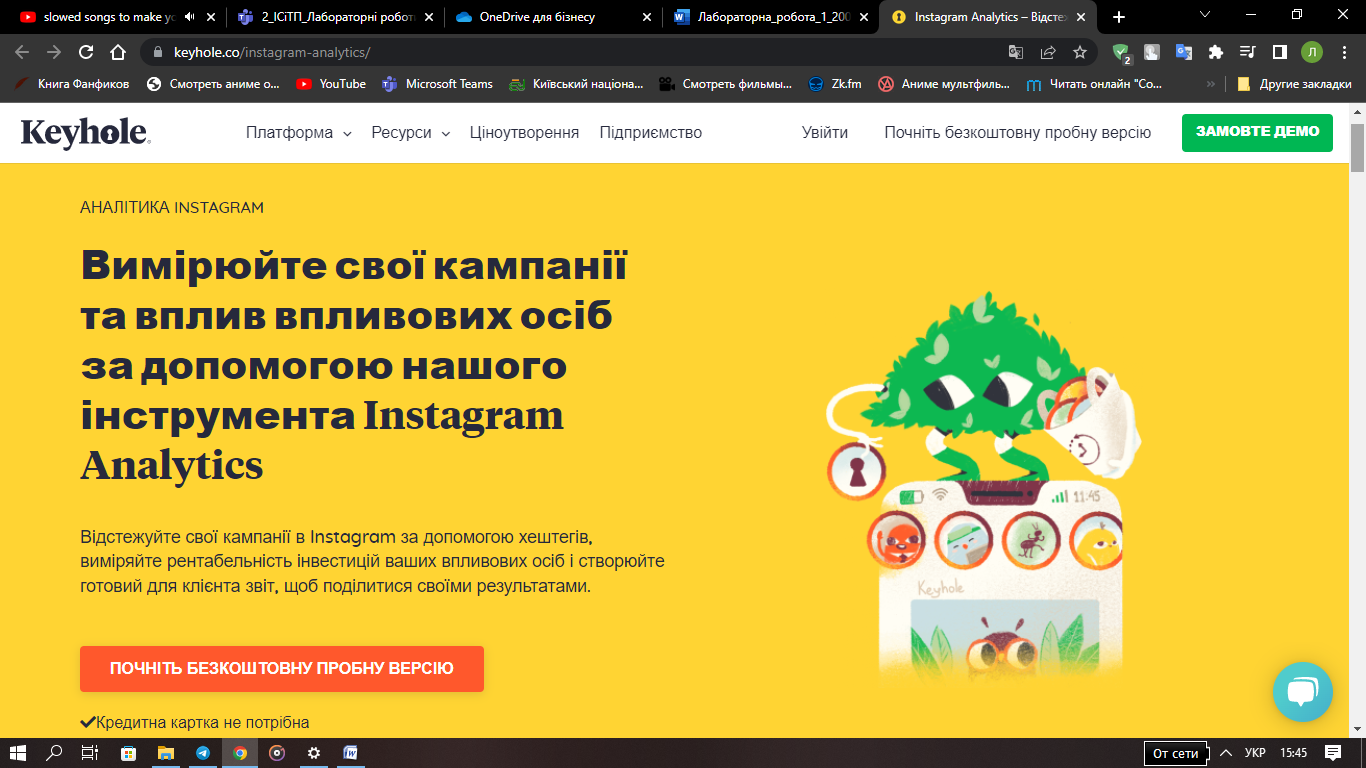This screenshot has height=768, width=1366.
Task: Reload the page with the refresh icon
Action: [86, 52]
